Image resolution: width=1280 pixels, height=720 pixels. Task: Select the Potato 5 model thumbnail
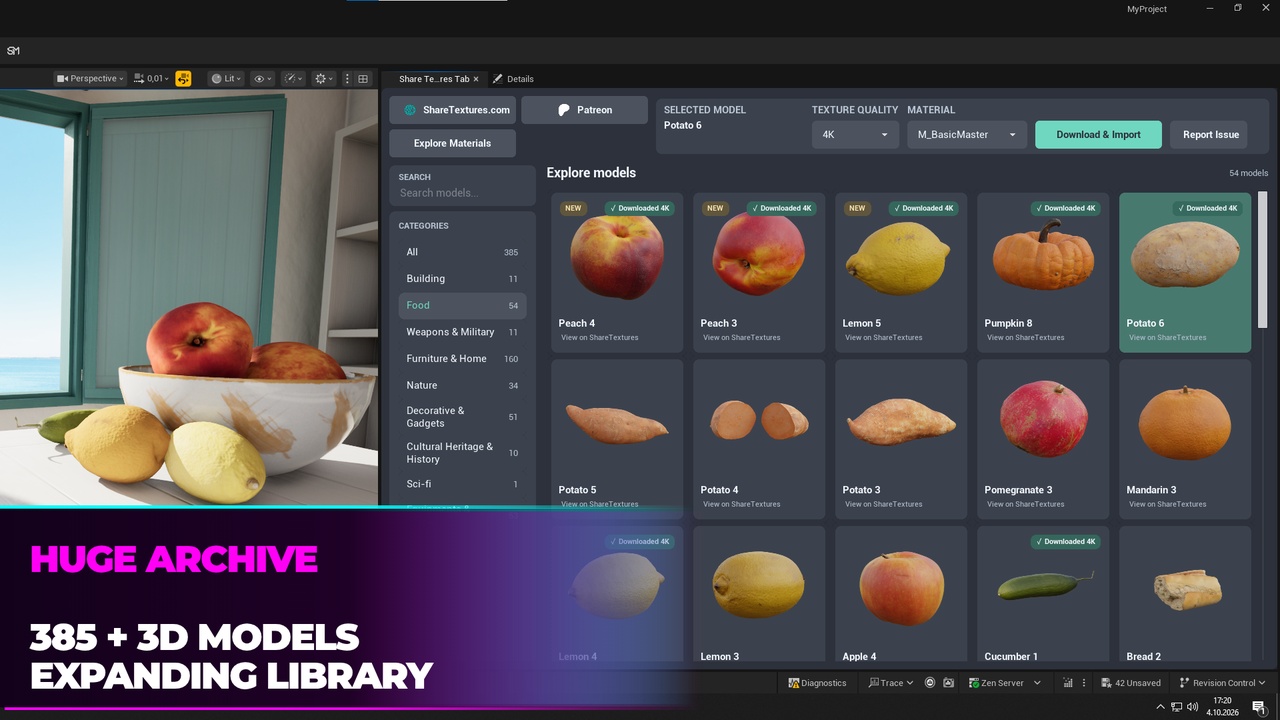click(617, 423)
